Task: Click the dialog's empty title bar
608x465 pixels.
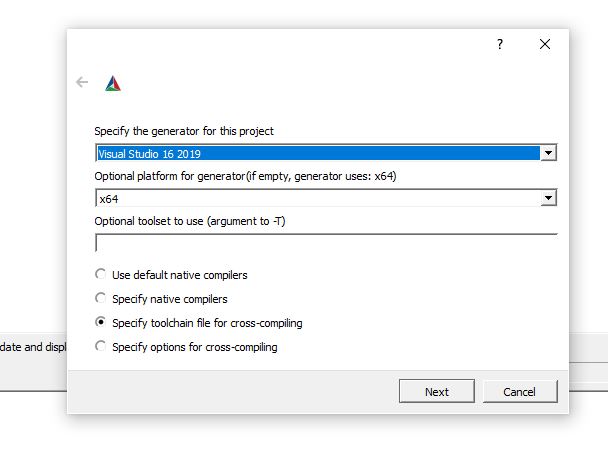Action: tap(280, 45)
